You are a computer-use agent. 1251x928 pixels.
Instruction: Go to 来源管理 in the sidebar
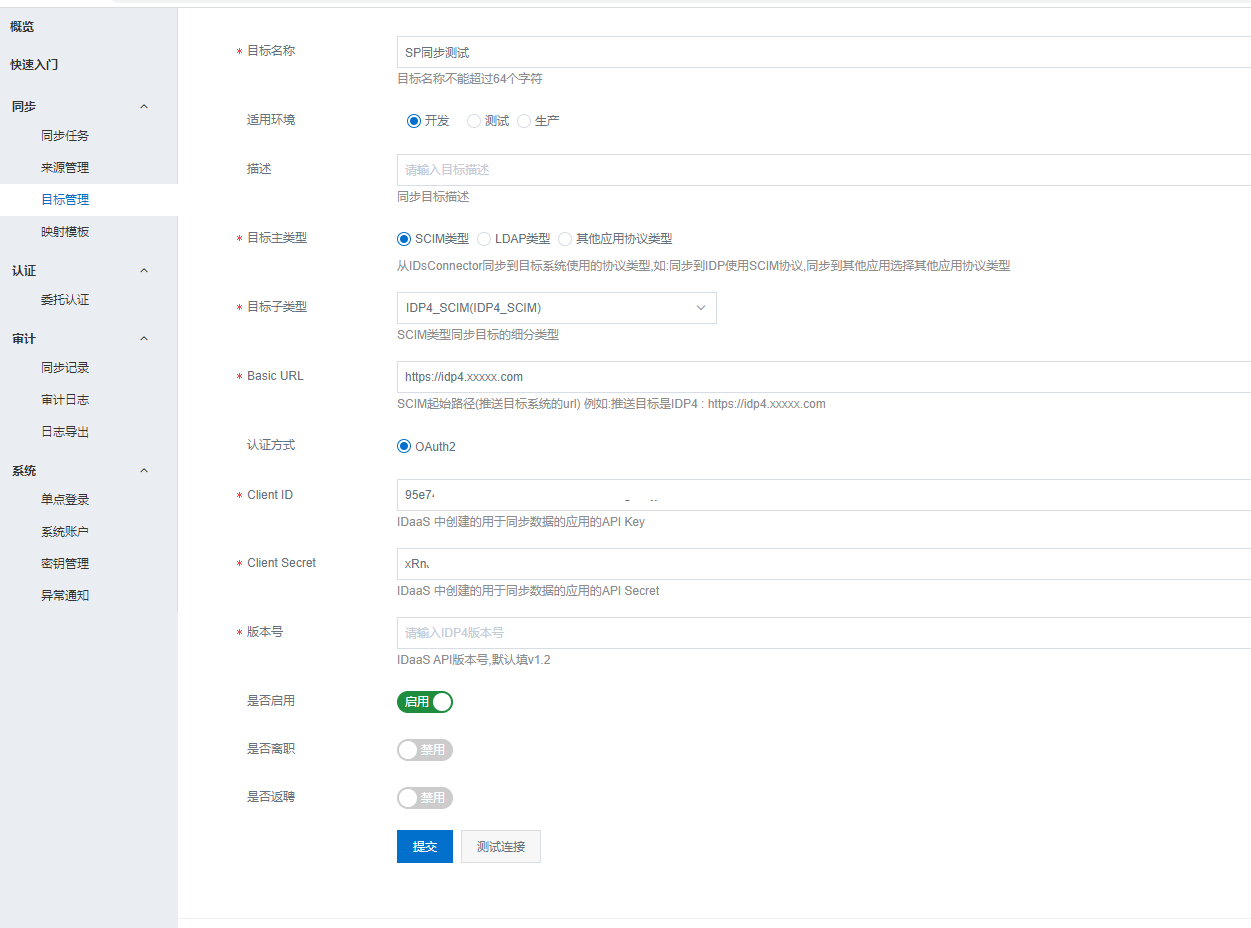(65, 168)
